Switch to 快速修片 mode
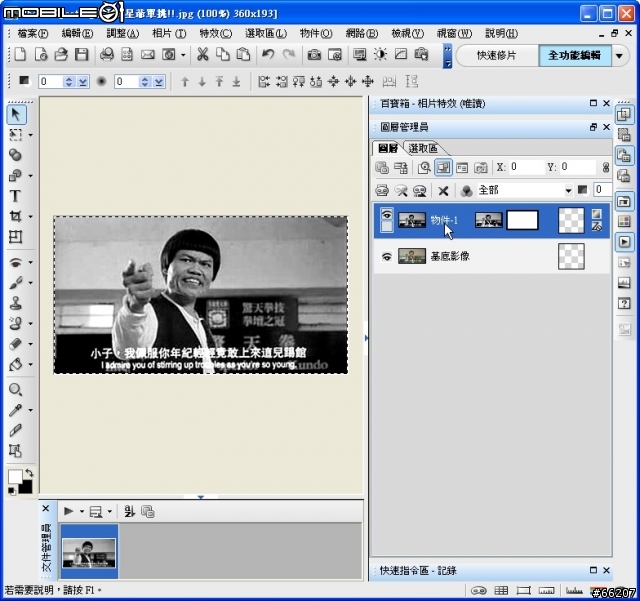This screenshot has width=640, height=601. 497,56
